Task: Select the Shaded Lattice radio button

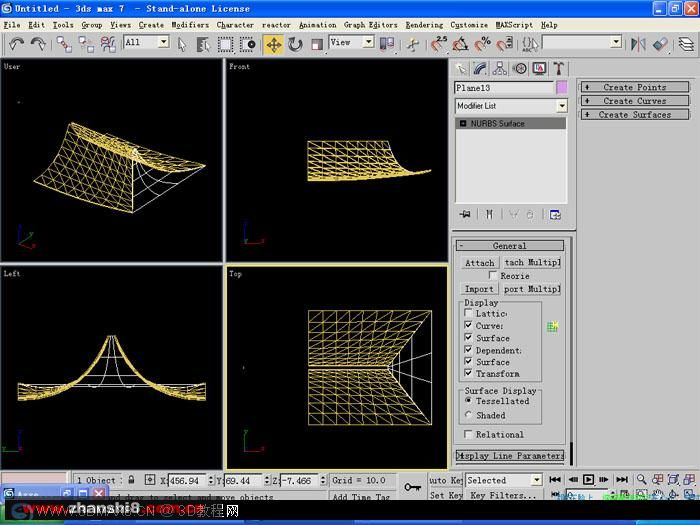Action: click(468, 415)
